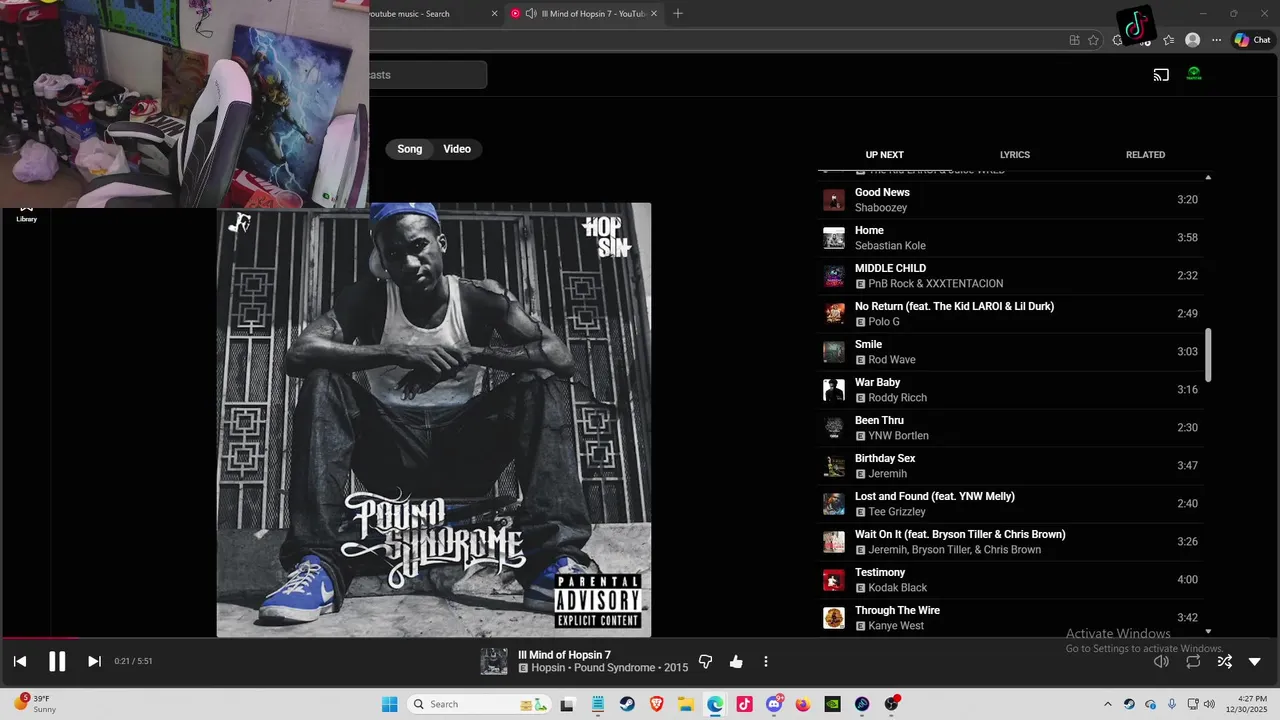
Task: Play Through The Wire by Kanye West
Action: pyautogui.click(x=1012, y=618)
